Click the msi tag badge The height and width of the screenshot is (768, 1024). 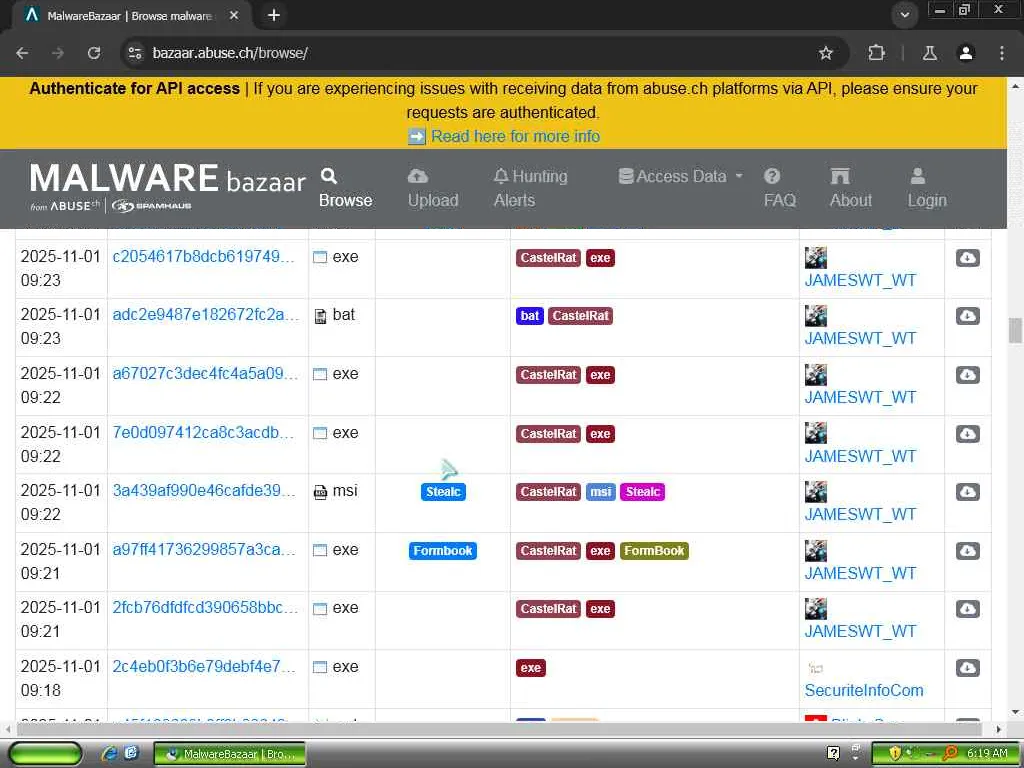[x=601, y=492]
